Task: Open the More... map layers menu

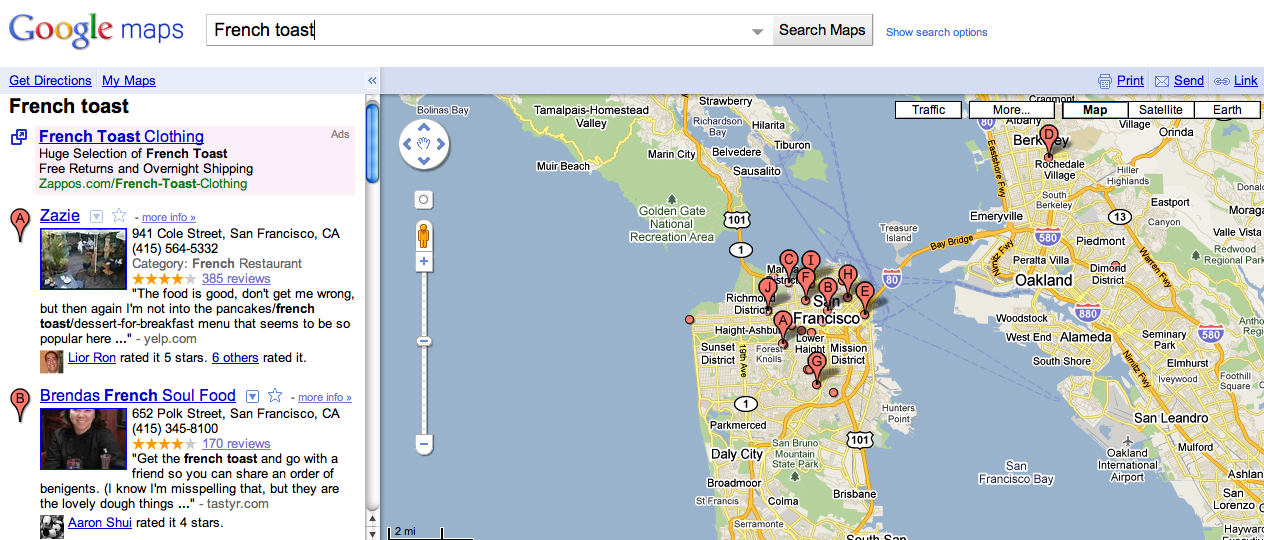Action: coord(1012,110)
